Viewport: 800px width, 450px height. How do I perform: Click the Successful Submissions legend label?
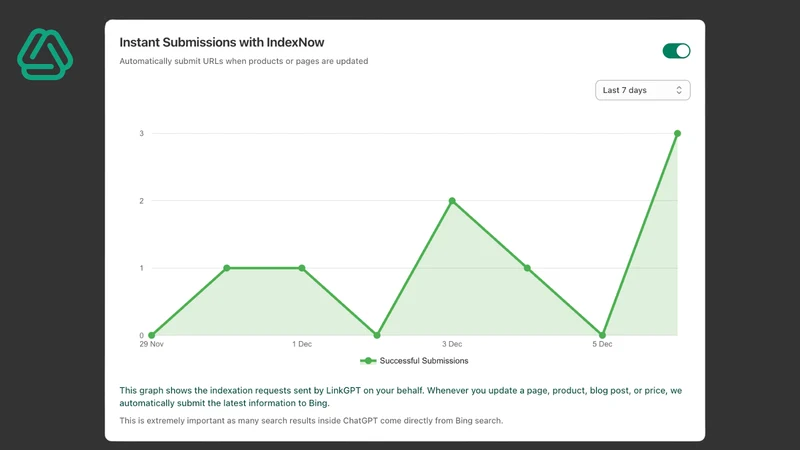pos(423,361)
